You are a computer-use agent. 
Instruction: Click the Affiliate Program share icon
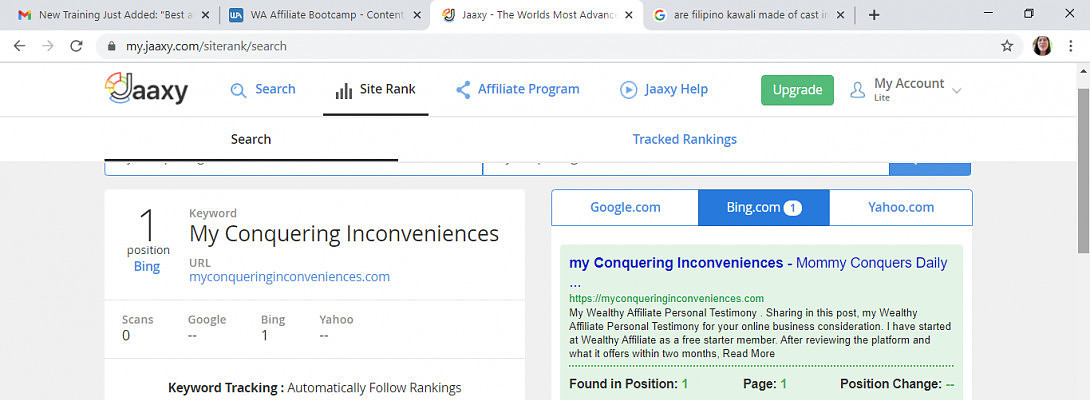(463, 90)
